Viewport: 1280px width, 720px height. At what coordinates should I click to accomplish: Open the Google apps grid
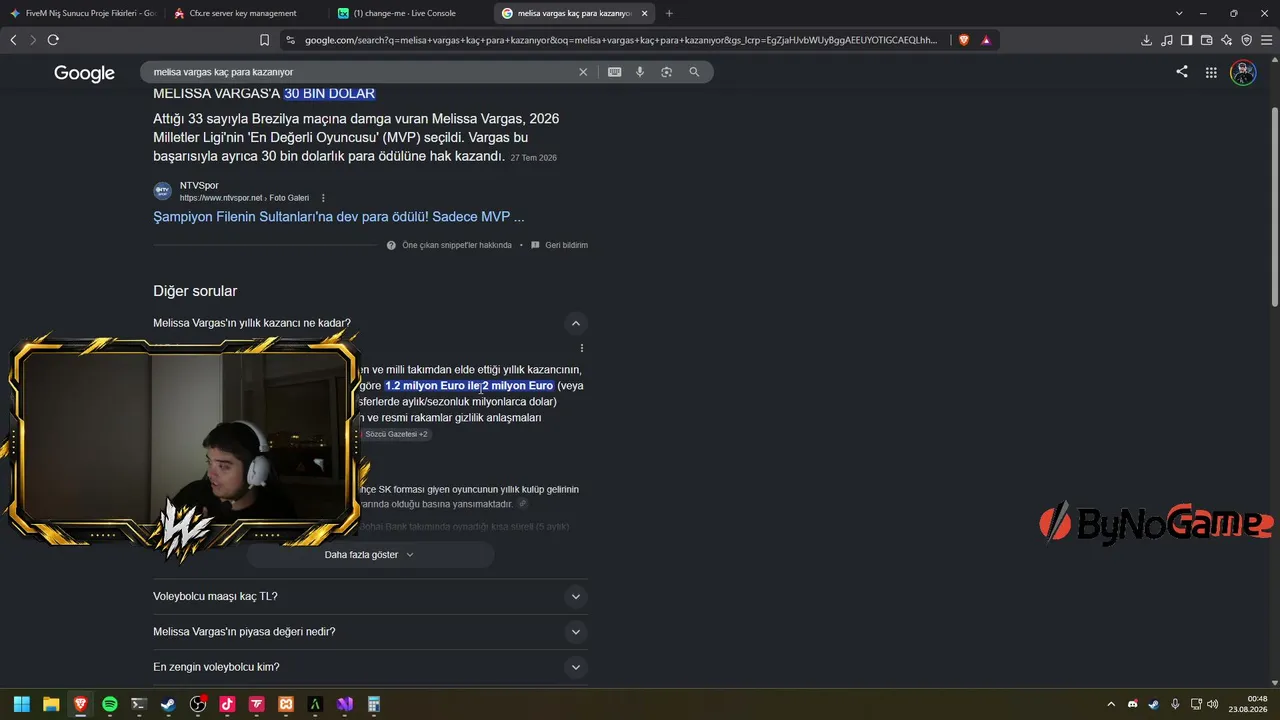(x=1211, y=72)
